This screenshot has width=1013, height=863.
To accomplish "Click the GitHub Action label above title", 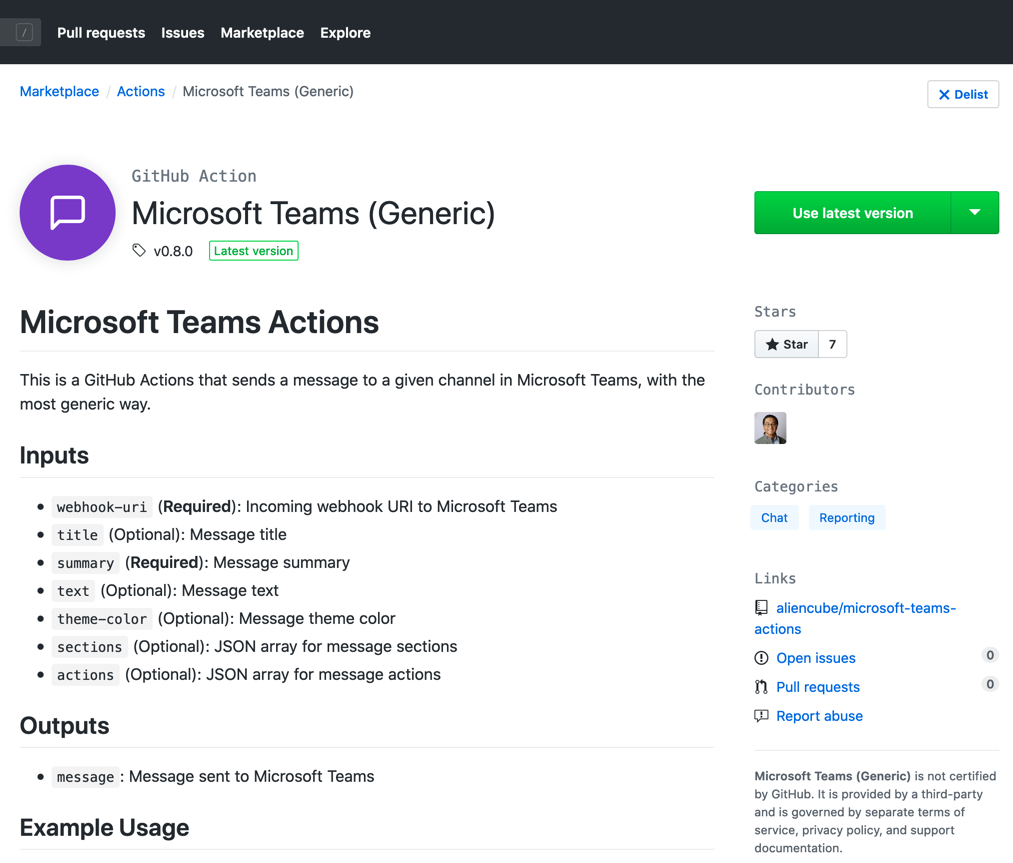I will click(194, 176).
